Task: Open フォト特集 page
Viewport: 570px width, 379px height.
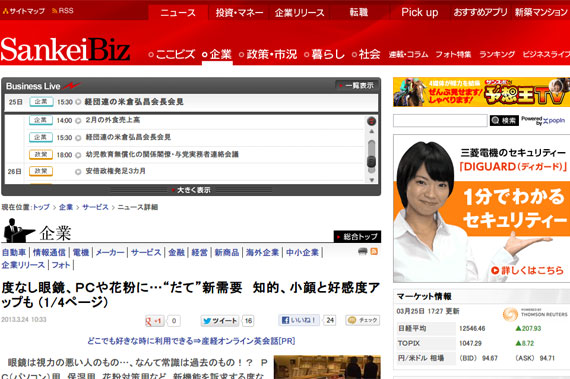Action: [x=453, y=55]
